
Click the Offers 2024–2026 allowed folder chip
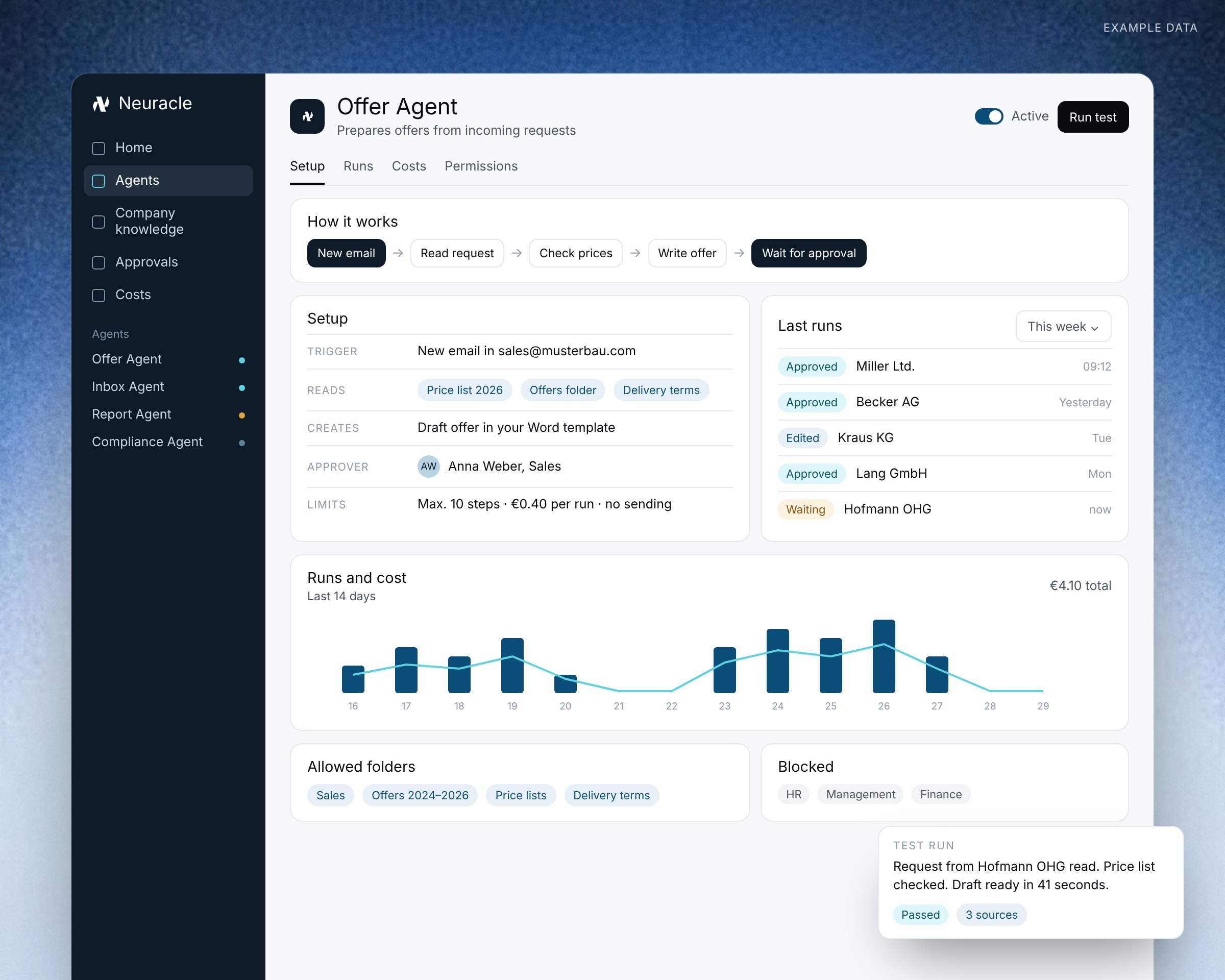tap(420, 795)
